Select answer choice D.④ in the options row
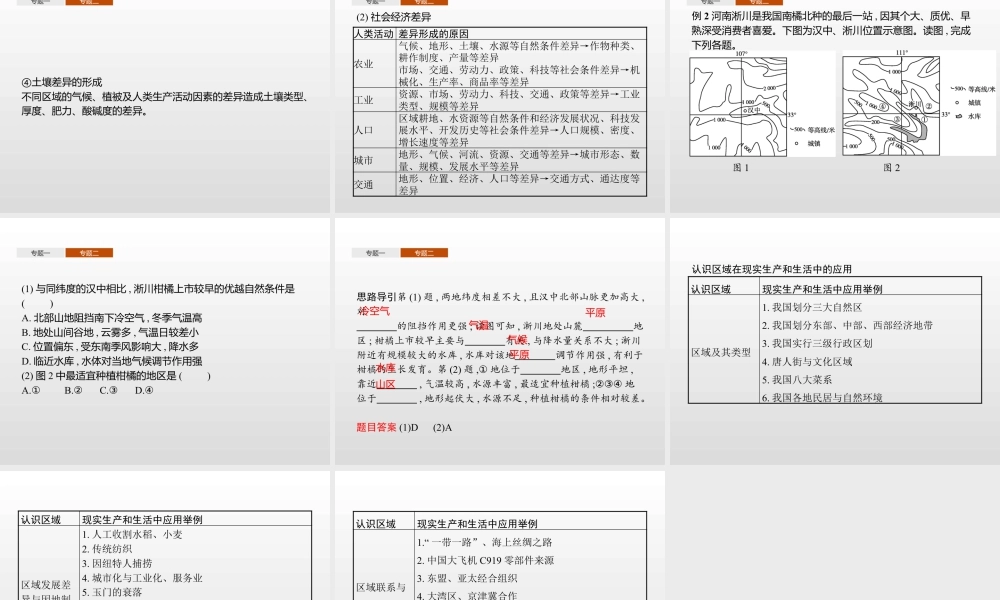Screen dimensions: 1000x600 click(x=143, y=390)
